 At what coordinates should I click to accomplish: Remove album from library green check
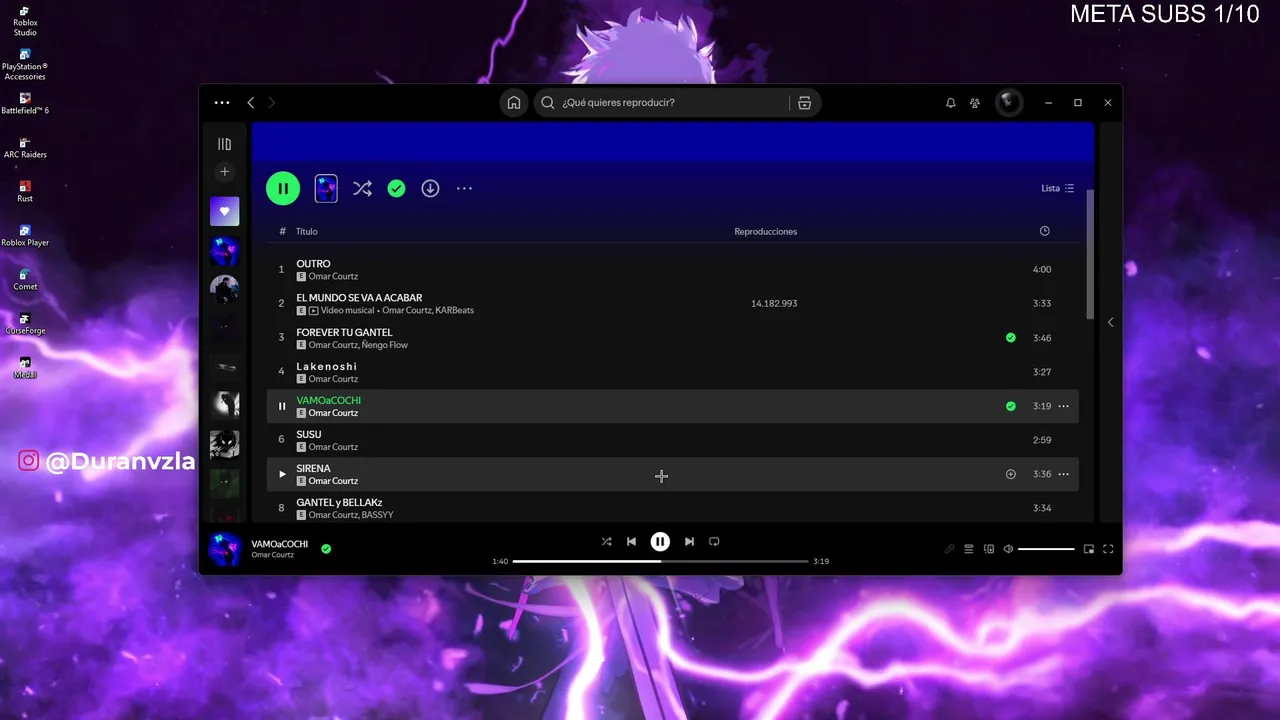[397, 188]
